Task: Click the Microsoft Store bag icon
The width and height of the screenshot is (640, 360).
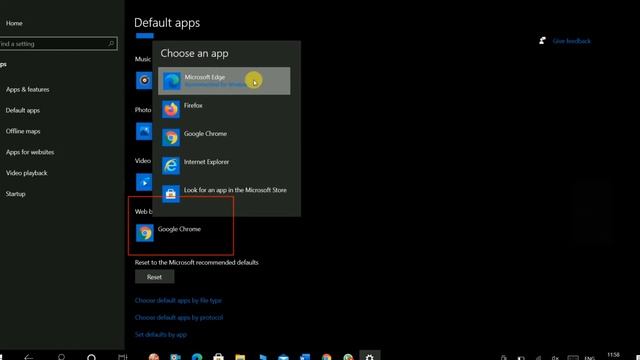Action: pyautogui.click(x=171, y=194)
